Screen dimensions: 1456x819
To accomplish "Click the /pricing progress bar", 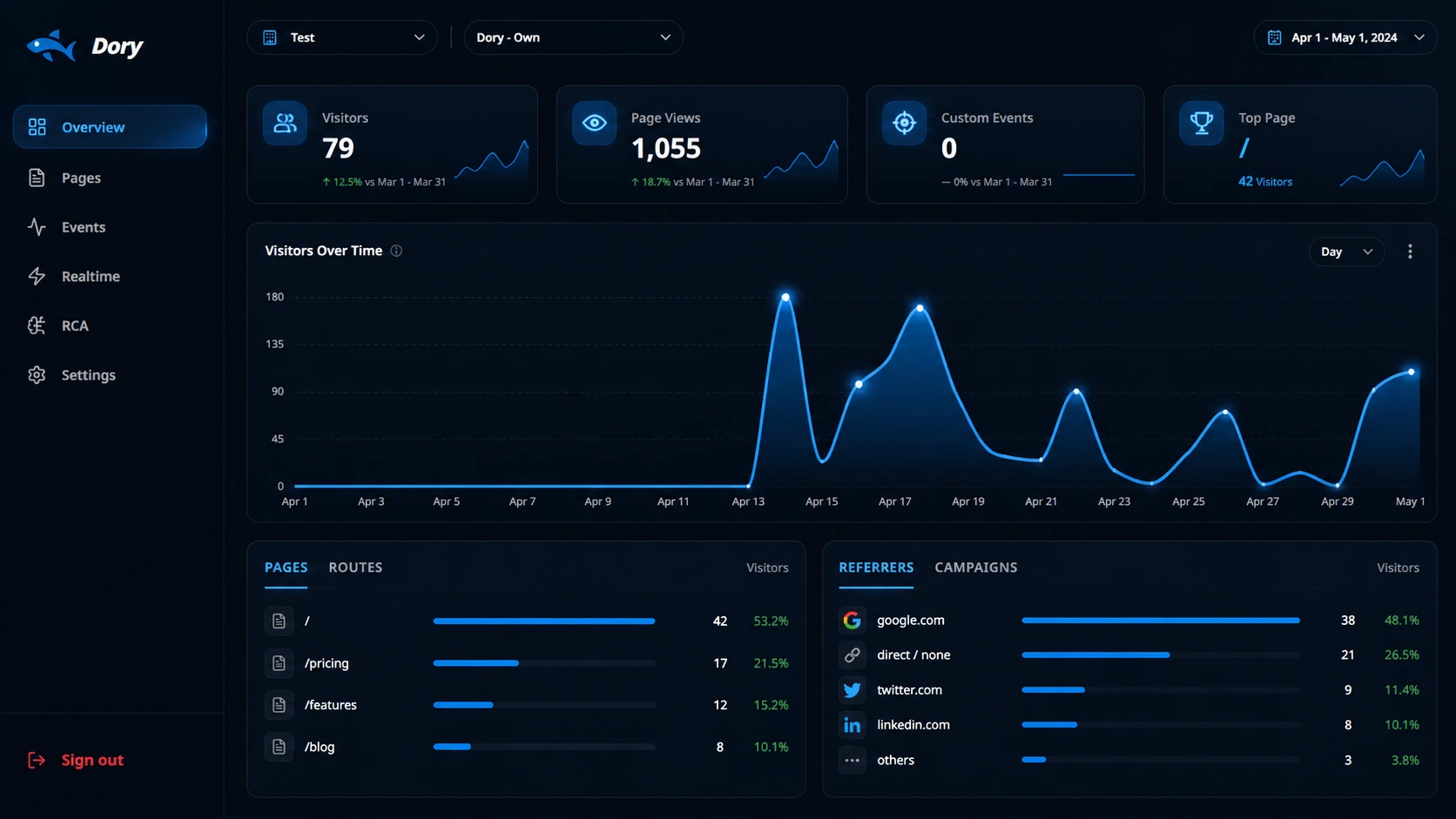I will [x=544, y=663].
